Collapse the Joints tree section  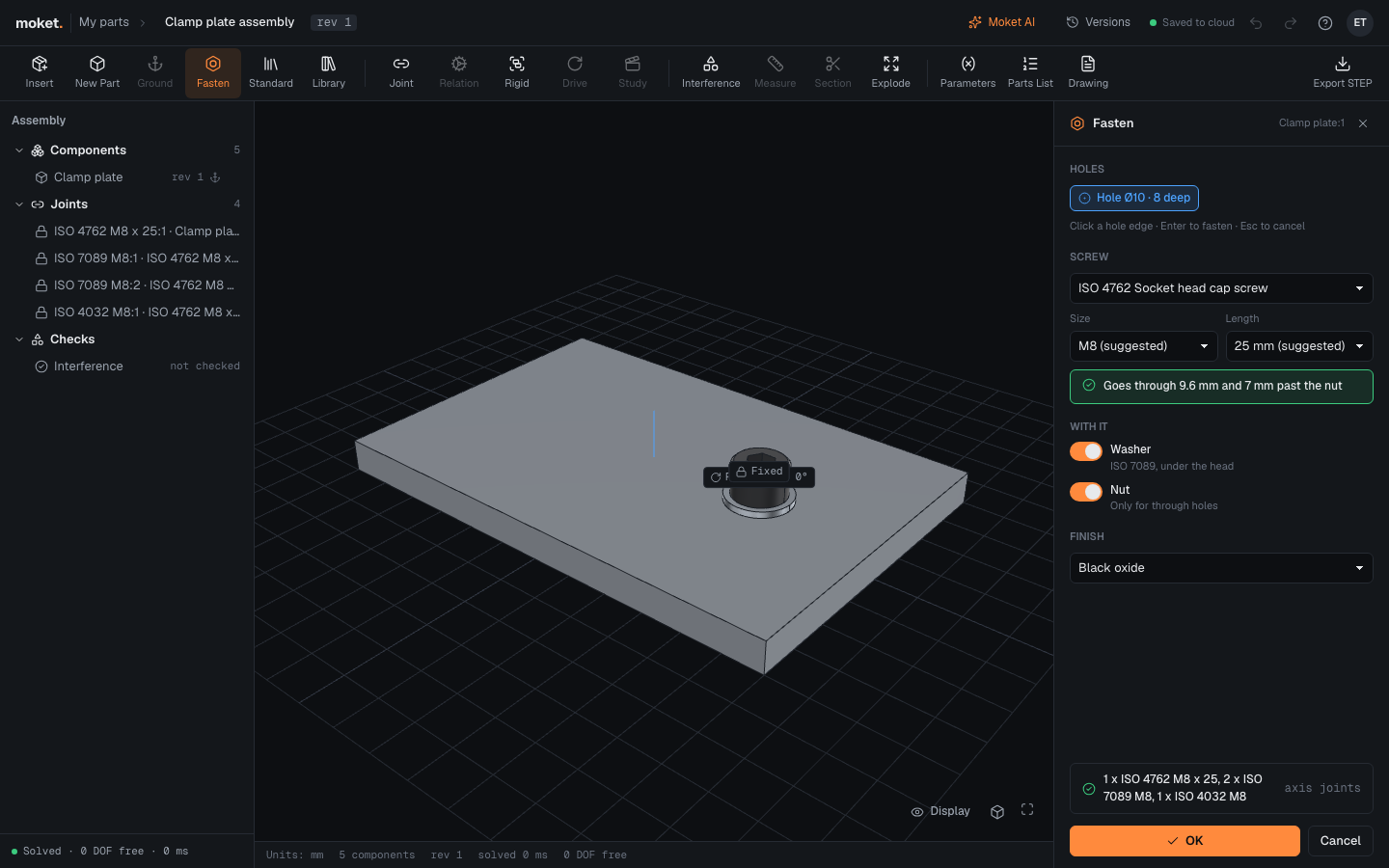click(x=19, y=204)
